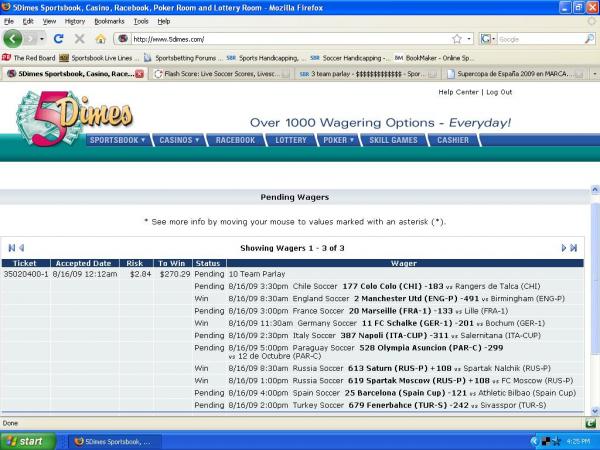Jump to last wagers page icon
This screenshot has width=600, height=450.
[x=575, y=247]
